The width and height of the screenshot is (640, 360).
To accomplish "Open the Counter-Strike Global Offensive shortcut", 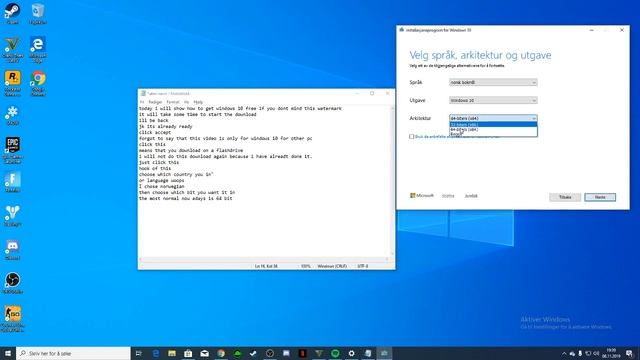I will click(x=12, y=318).
